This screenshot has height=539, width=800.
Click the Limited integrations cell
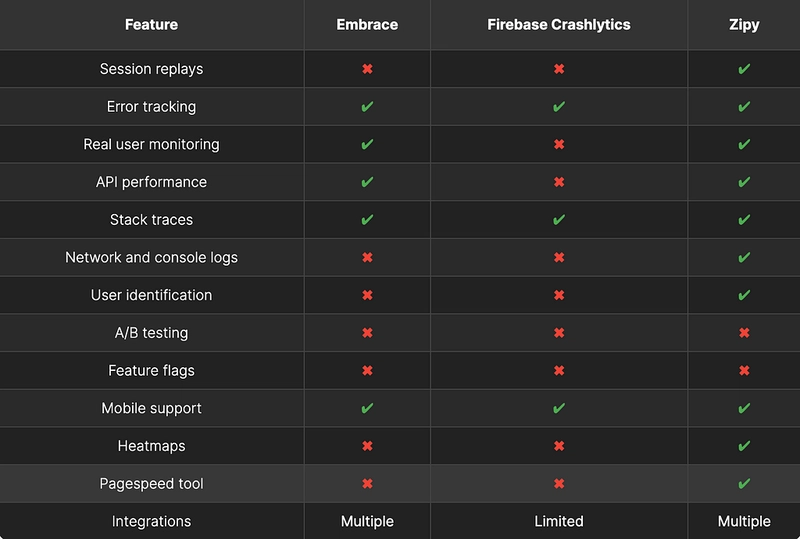[x=559, y=521]
